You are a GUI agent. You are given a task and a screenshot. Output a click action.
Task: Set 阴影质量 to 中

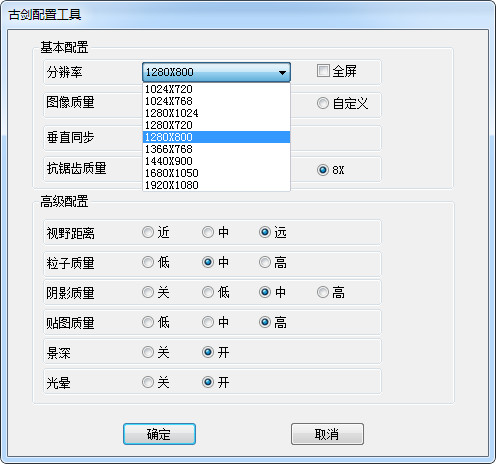point(265,292)
